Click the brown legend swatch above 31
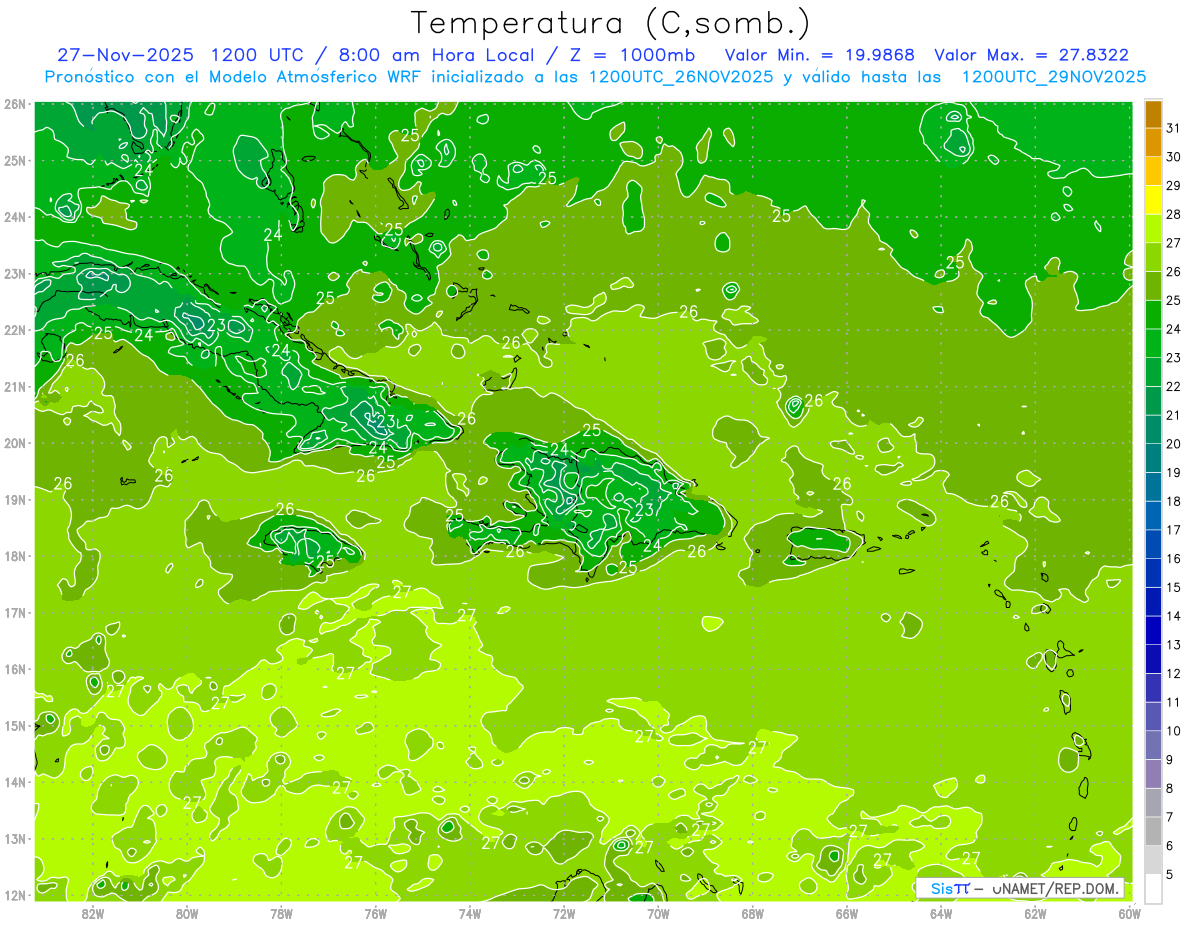The height and width of the screenshot is (927, 1200). pos(1153,114)
